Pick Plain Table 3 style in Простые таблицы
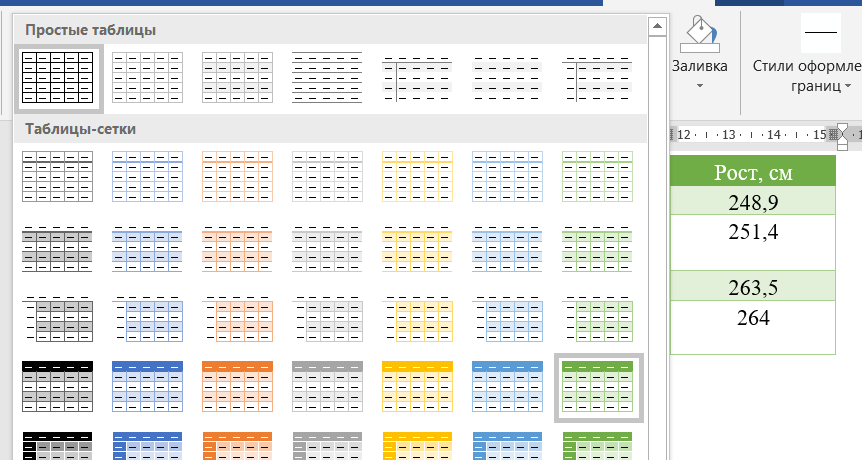The image size is (862, 460). point(417,77)
